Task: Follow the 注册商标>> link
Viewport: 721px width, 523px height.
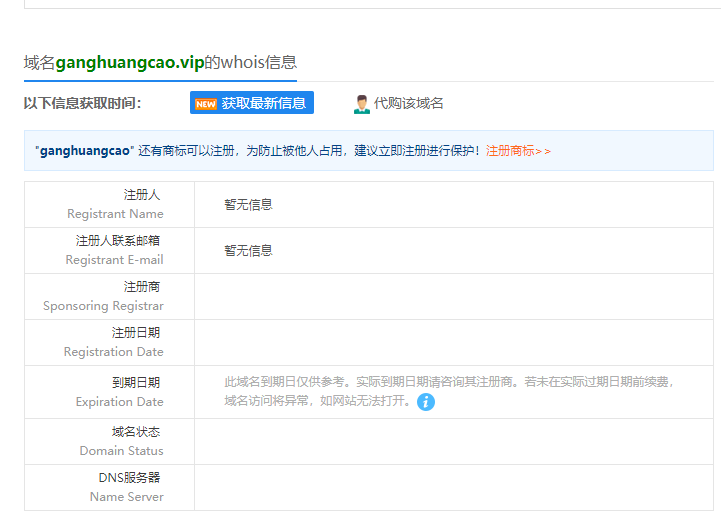Action: (518, 151)
